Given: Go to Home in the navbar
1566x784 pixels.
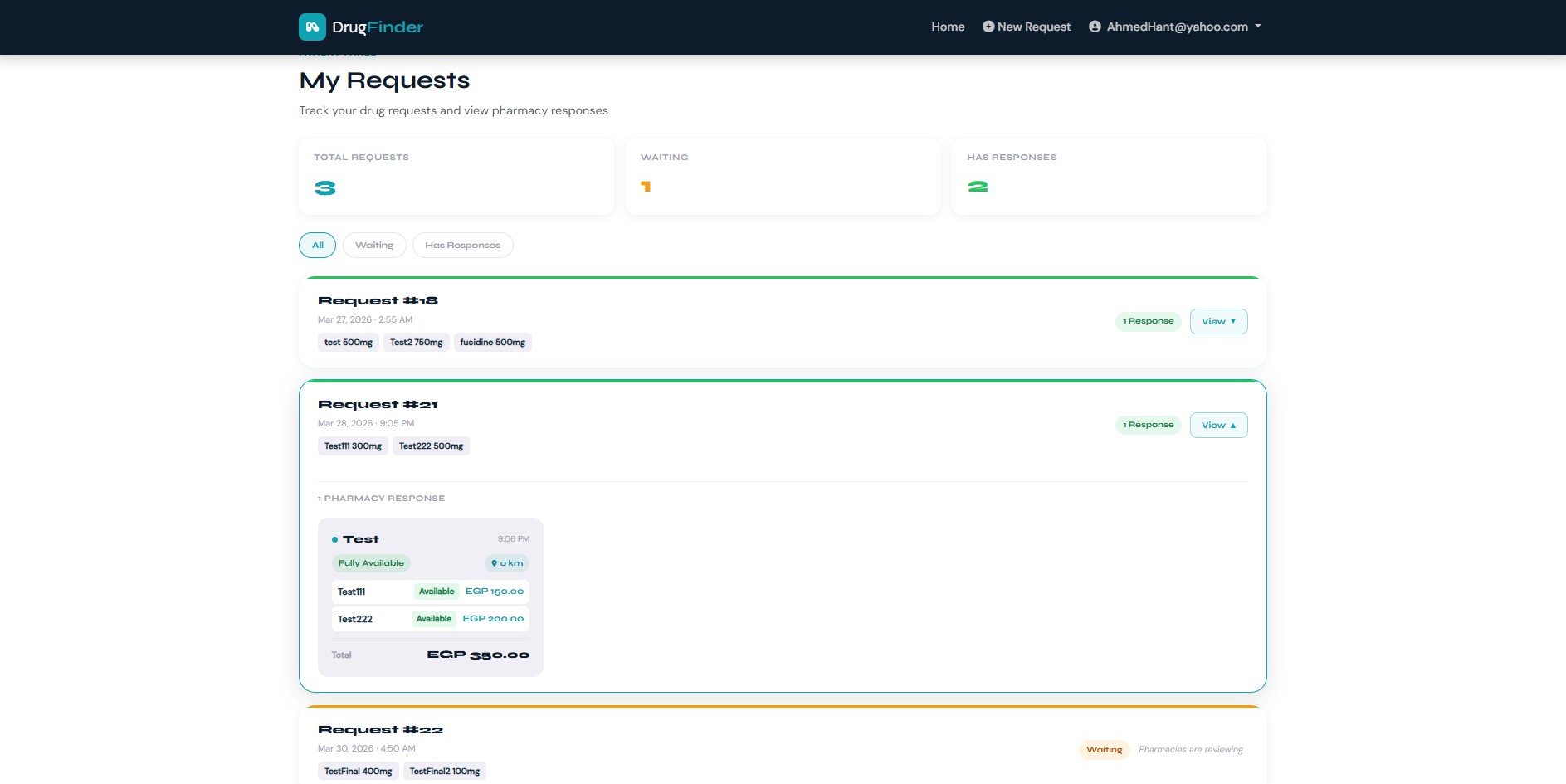Looking at the screenshot, I should coord(948,27).
